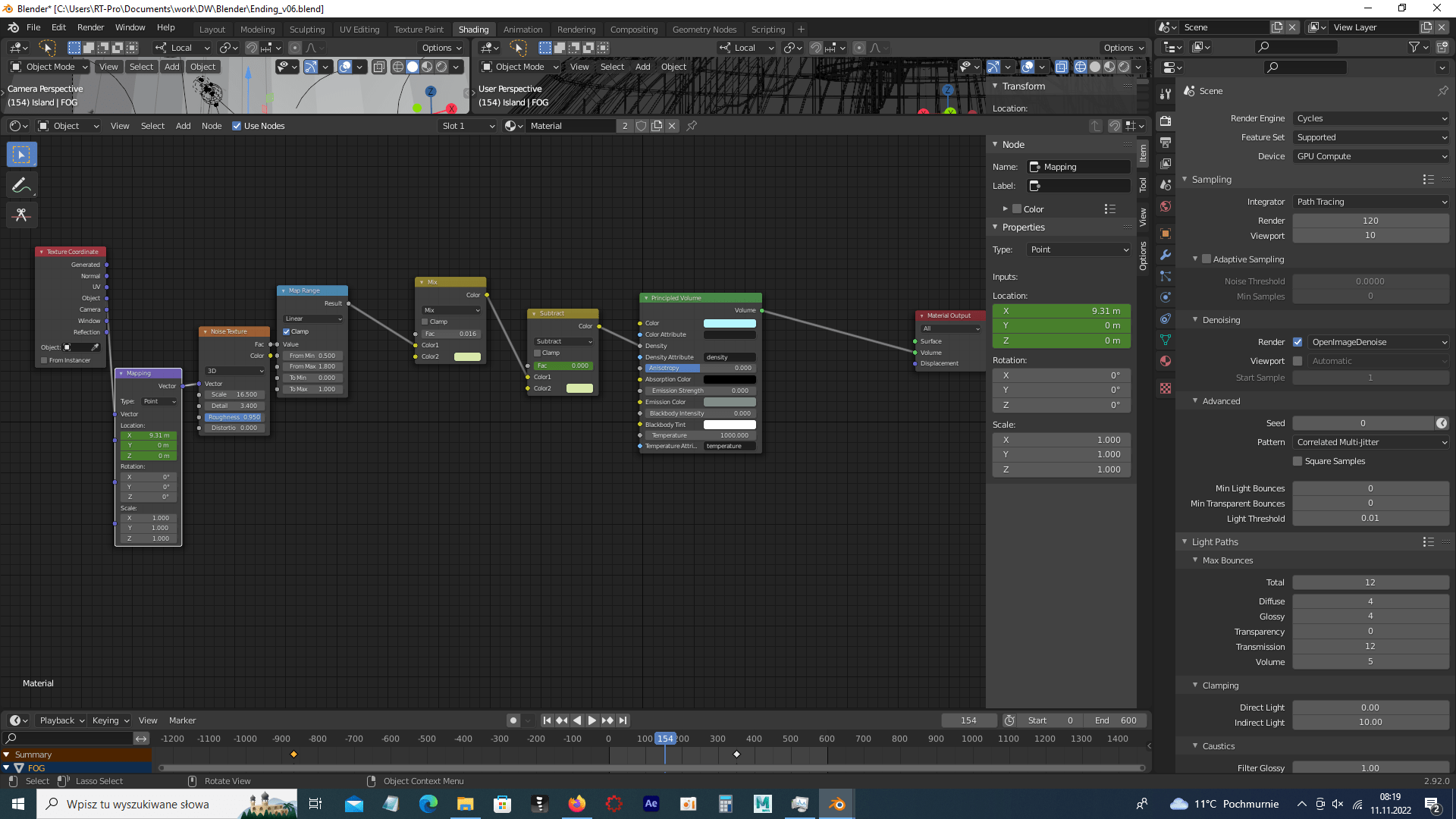Select the Annotate tool in the shader editor
Image resolution: width=1456 pixels, height=819 pixels.
(21, 185)
